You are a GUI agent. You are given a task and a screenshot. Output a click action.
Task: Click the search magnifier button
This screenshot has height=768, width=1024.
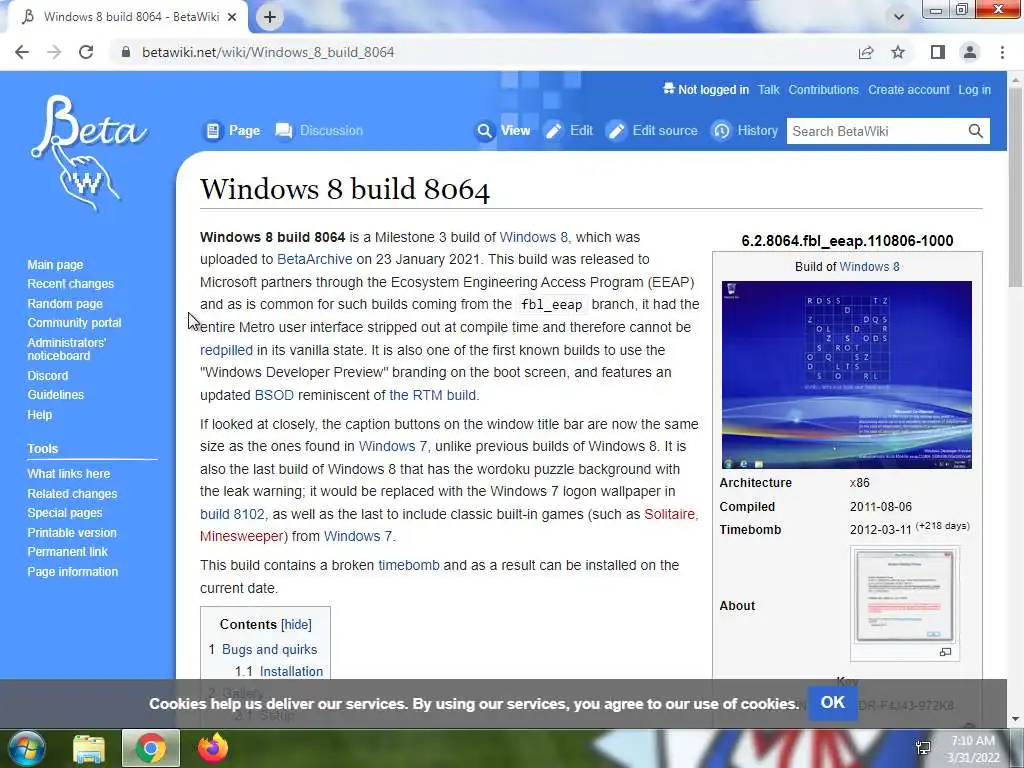976,131
